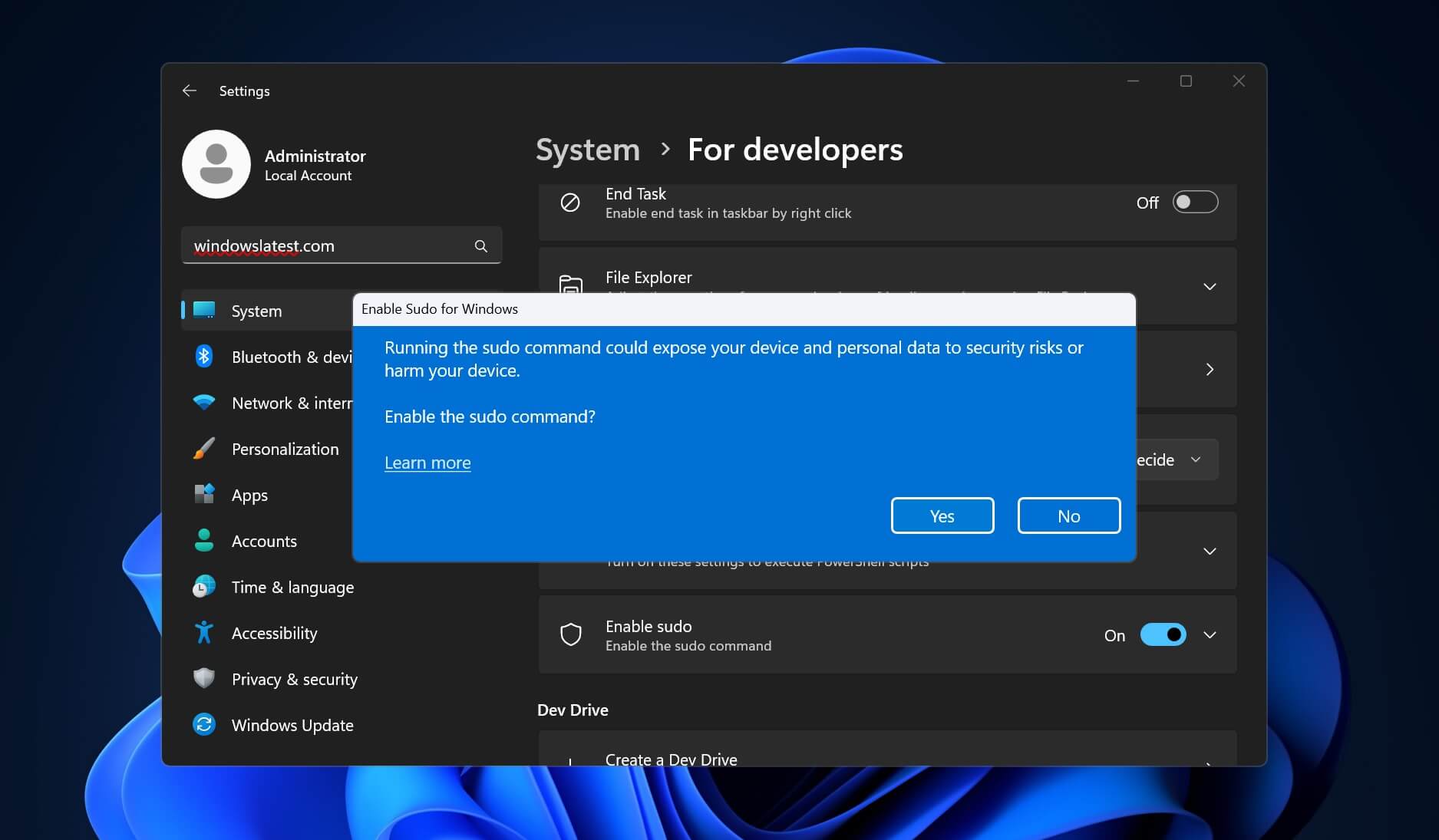The height and width of the screenshot is (840, 1439).
Task: Turn on the End Task toggle
Action: tap(1194, 202)
